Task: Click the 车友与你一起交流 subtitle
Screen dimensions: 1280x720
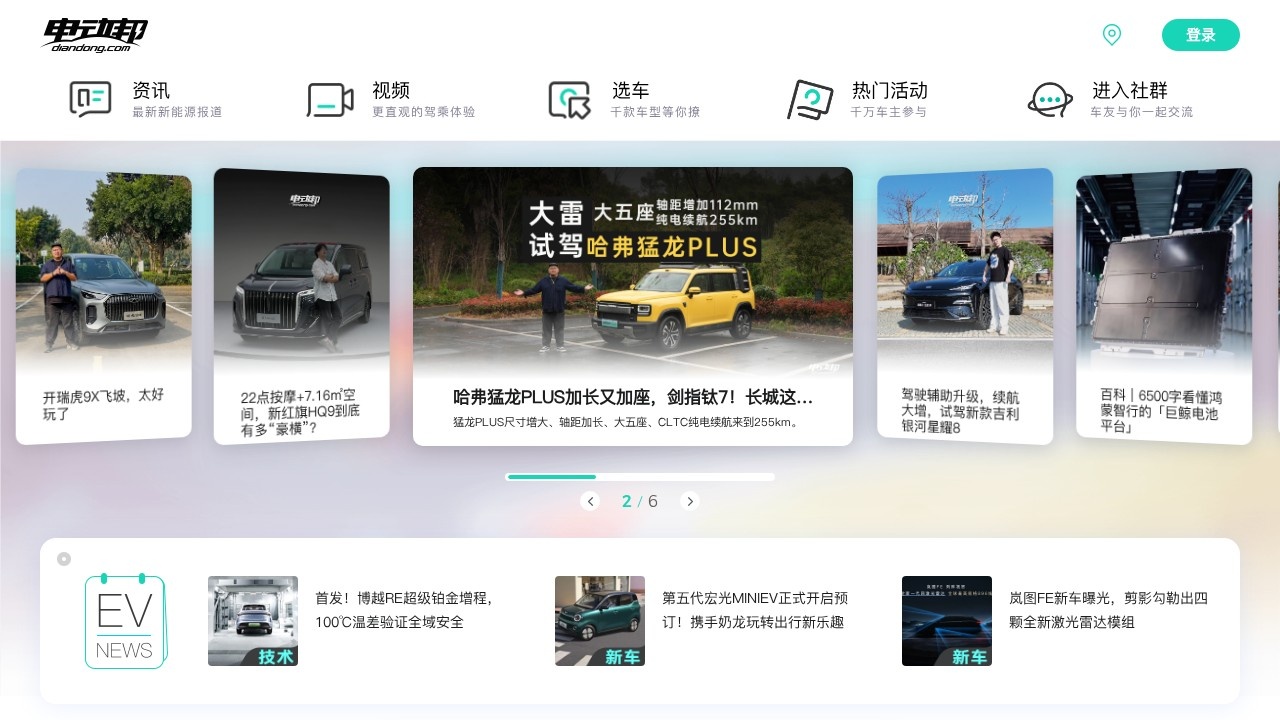Action: (x=1142, y=112)
